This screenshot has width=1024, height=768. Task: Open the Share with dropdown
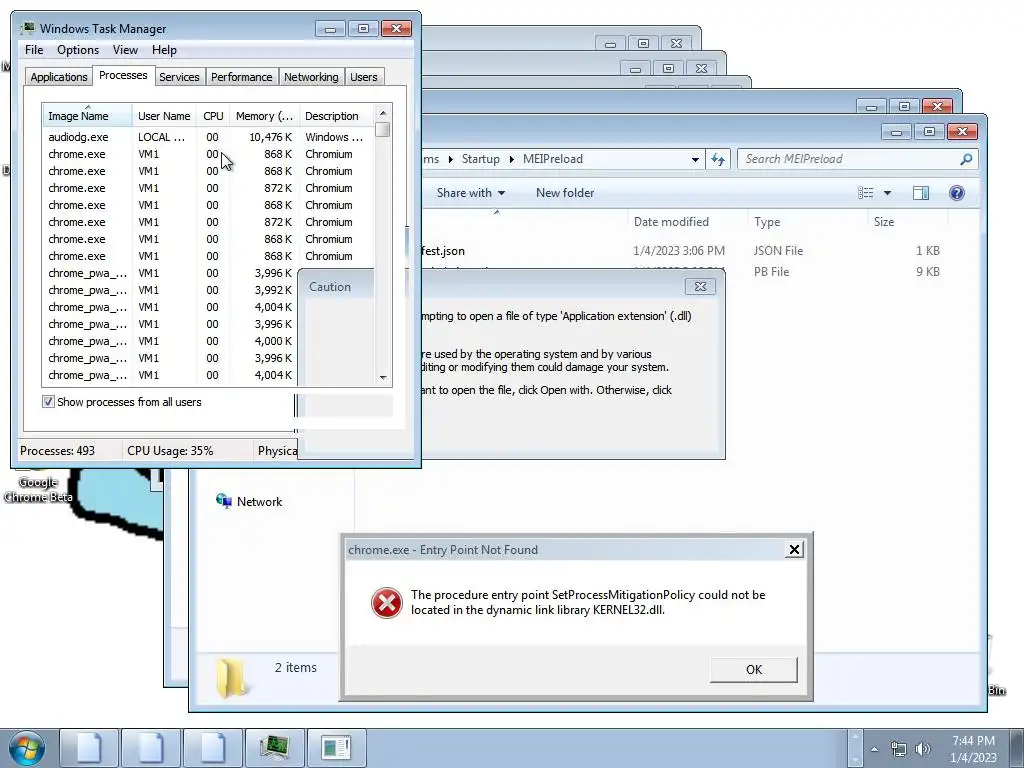point(470,193)
